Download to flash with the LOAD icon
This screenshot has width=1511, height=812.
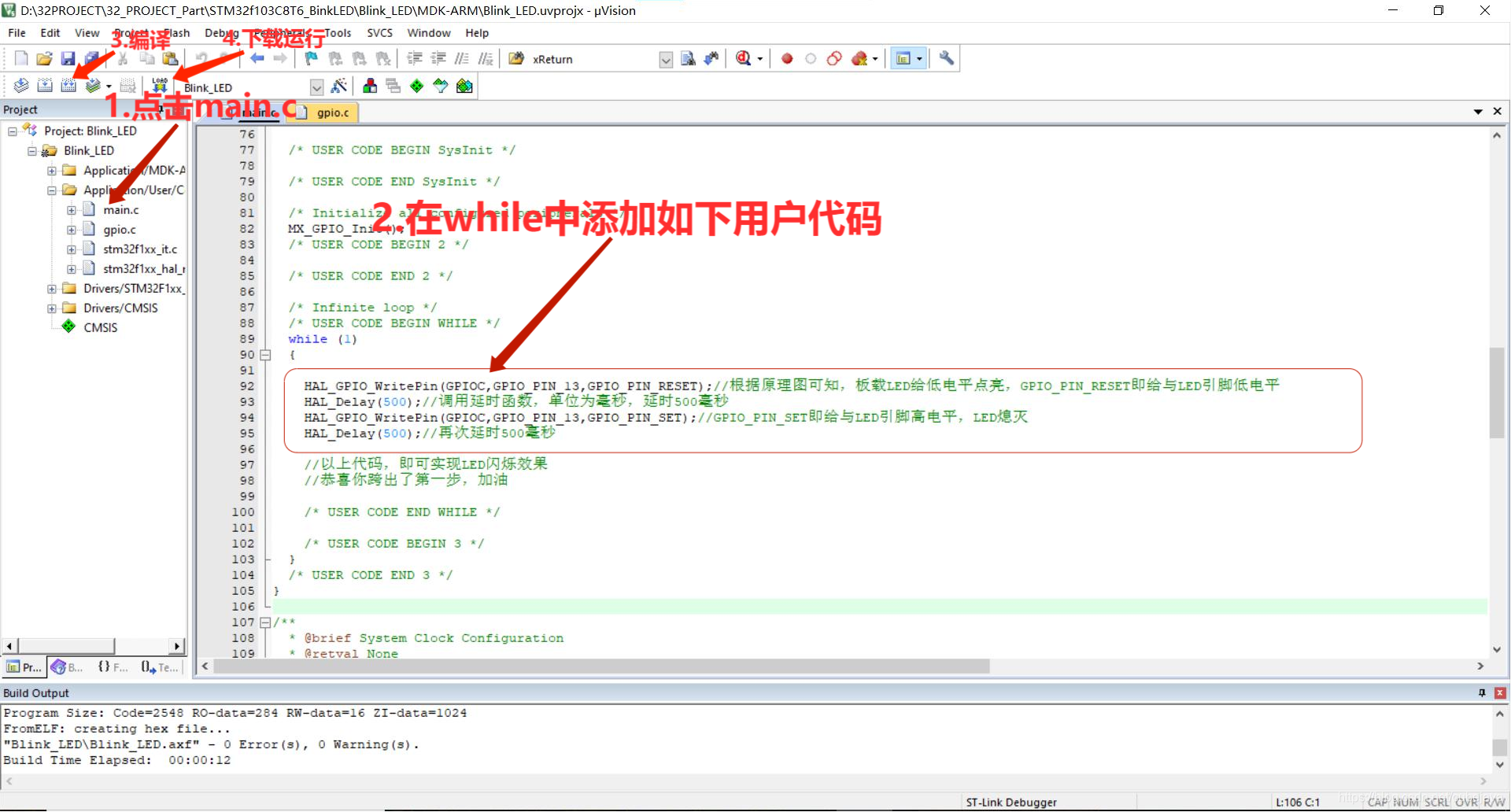click(160, 86)
